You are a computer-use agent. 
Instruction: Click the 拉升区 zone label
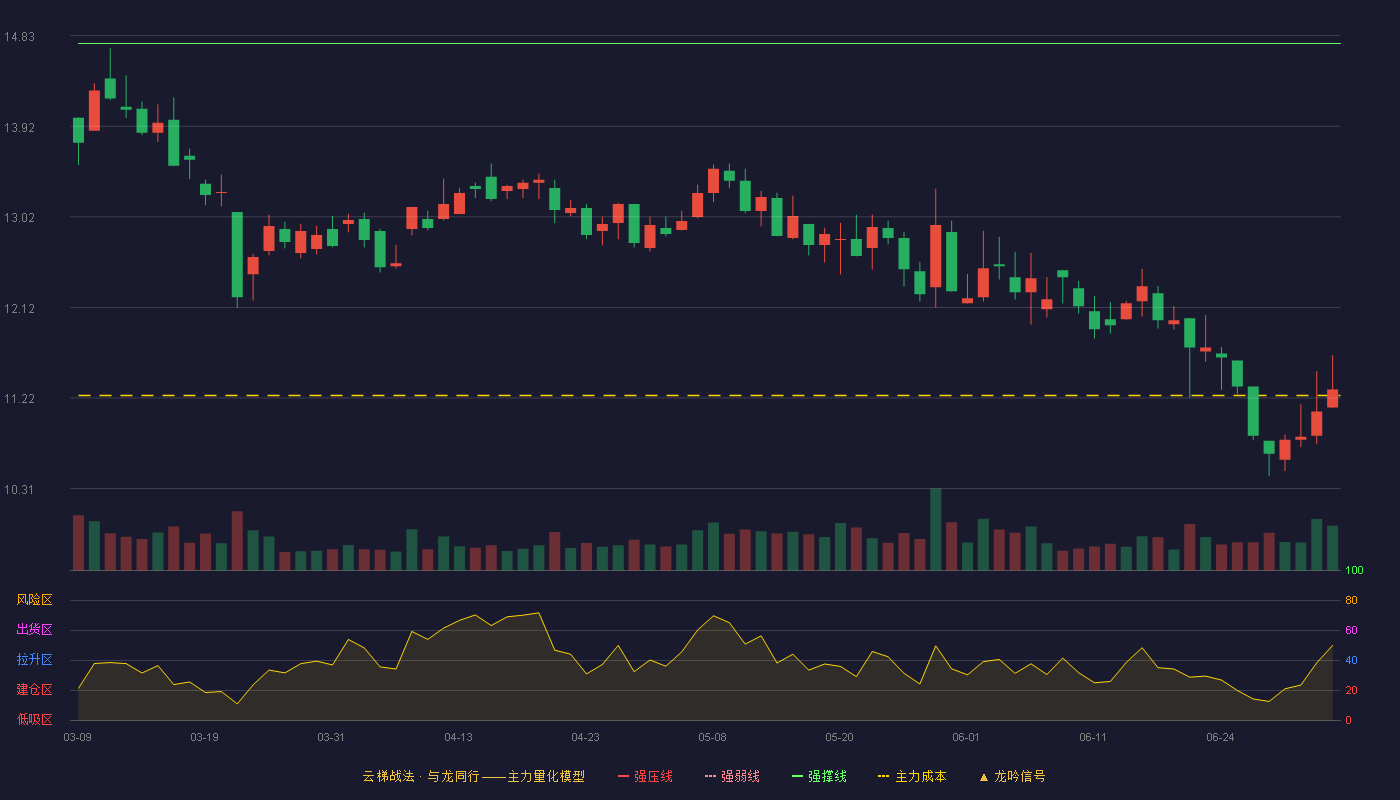tap(34, 660)
